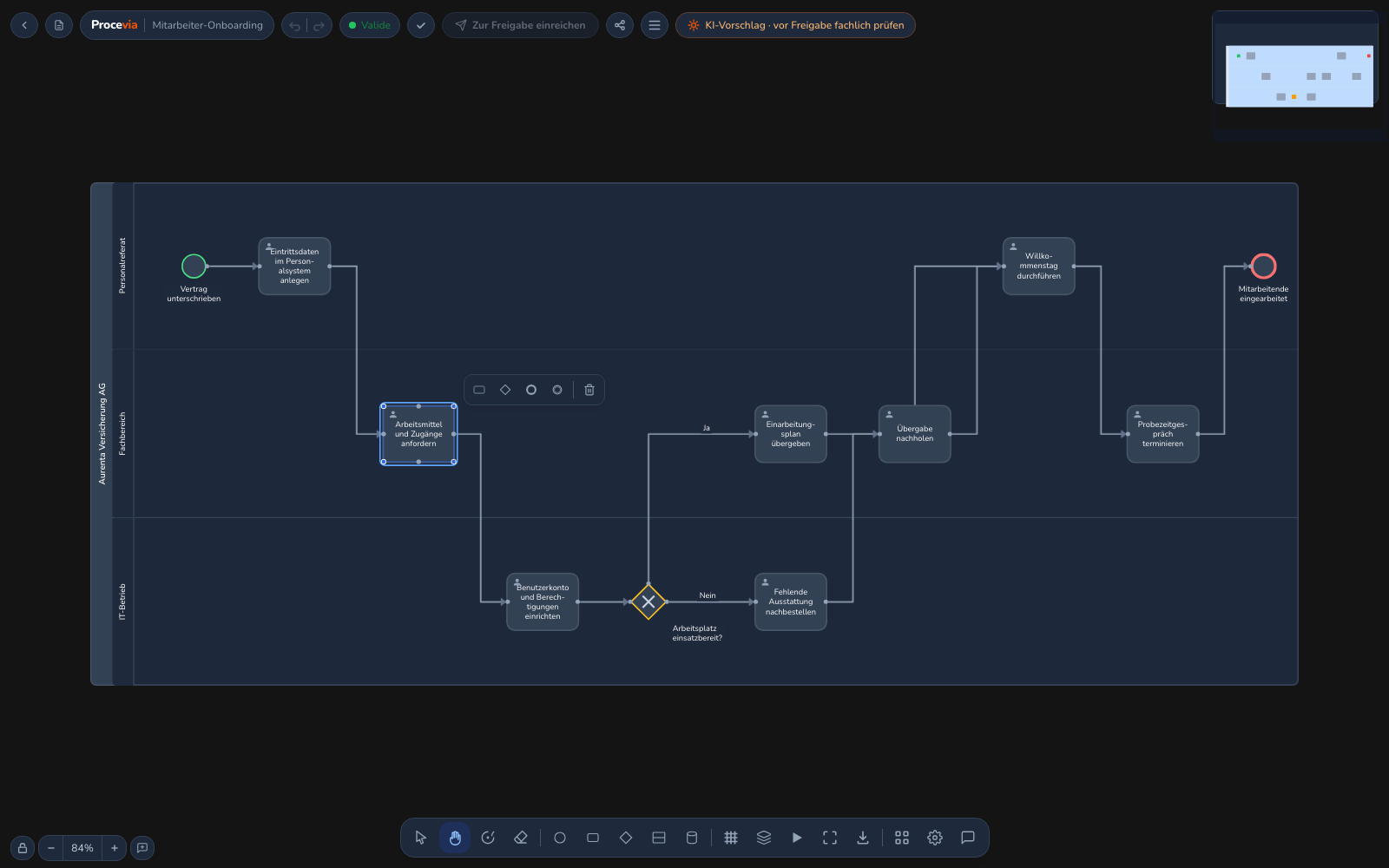1389x868 pixels.
Task: Add a comment via bottom-left chat-plus icon
Action: pyautogui.click(x=142, y=848)
